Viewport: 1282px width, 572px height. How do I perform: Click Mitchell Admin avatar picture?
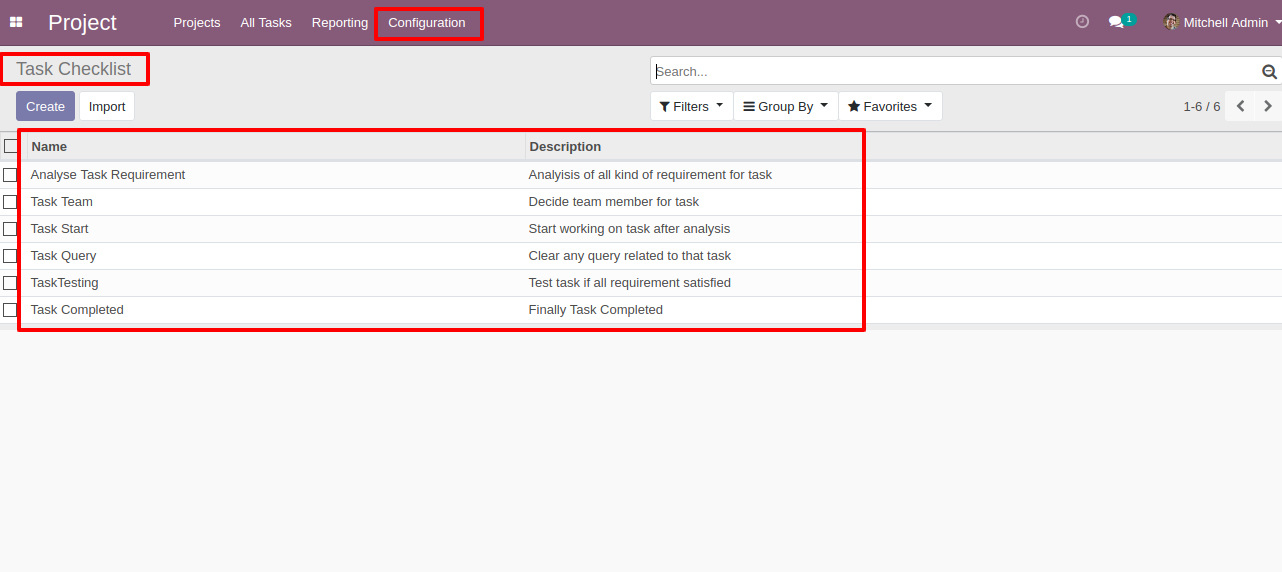(1171, 22)
